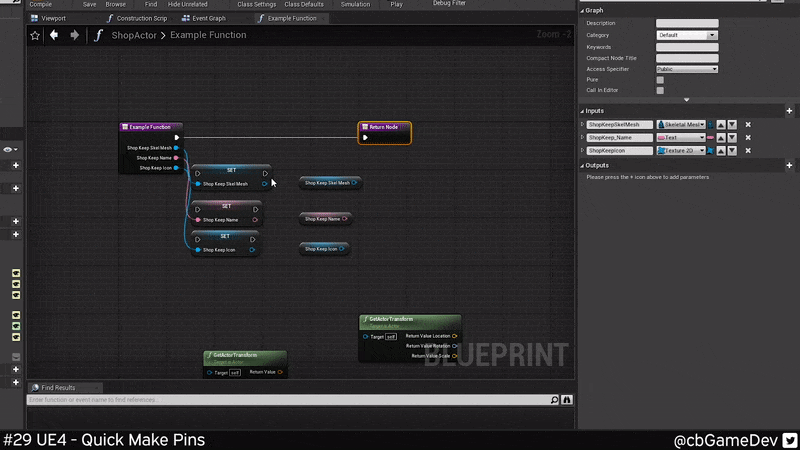Enable the Pure checkbox

[x=660, y=80]
